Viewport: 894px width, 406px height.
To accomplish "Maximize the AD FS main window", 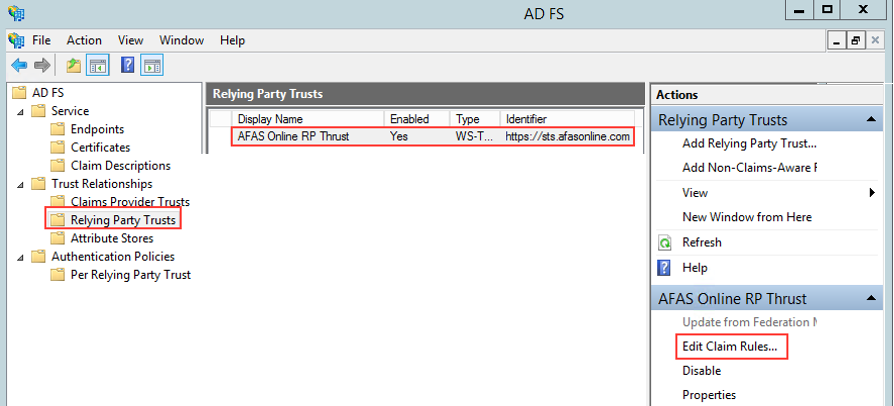I will pos(827,9).
